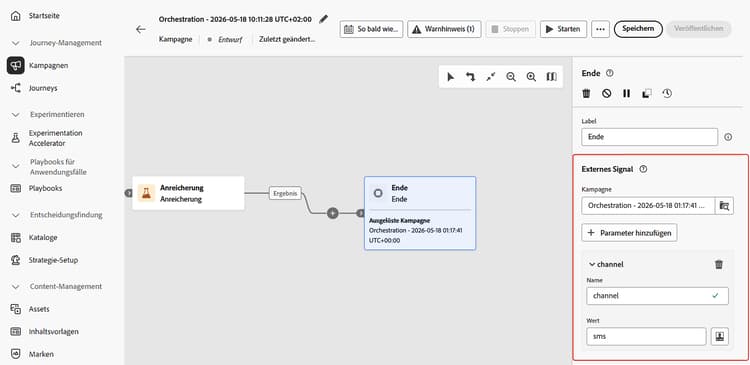The width and height of the screenshot is (750, 365).
Task: Click Parameter hinzufügen button
Action: click(629, 233)
